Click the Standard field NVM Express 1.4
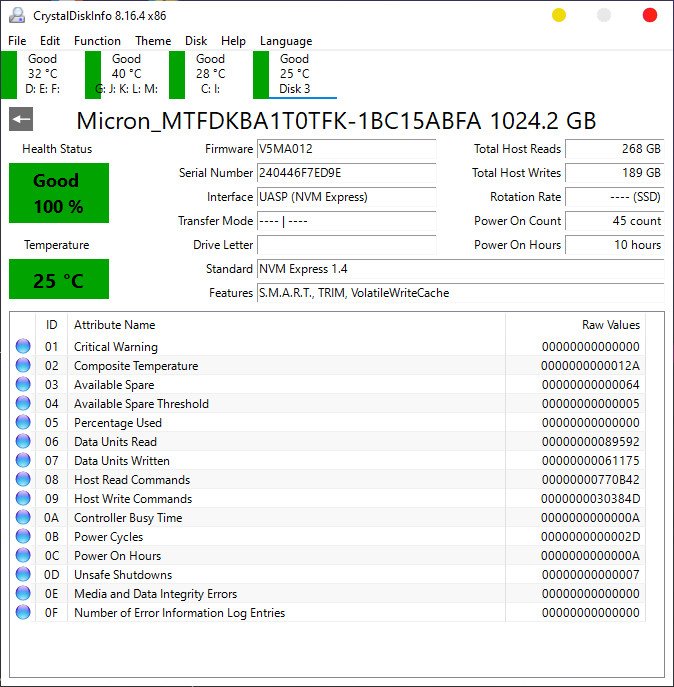Screen dimensions: 674x687 pyautogui.click(x=461, y=269)
